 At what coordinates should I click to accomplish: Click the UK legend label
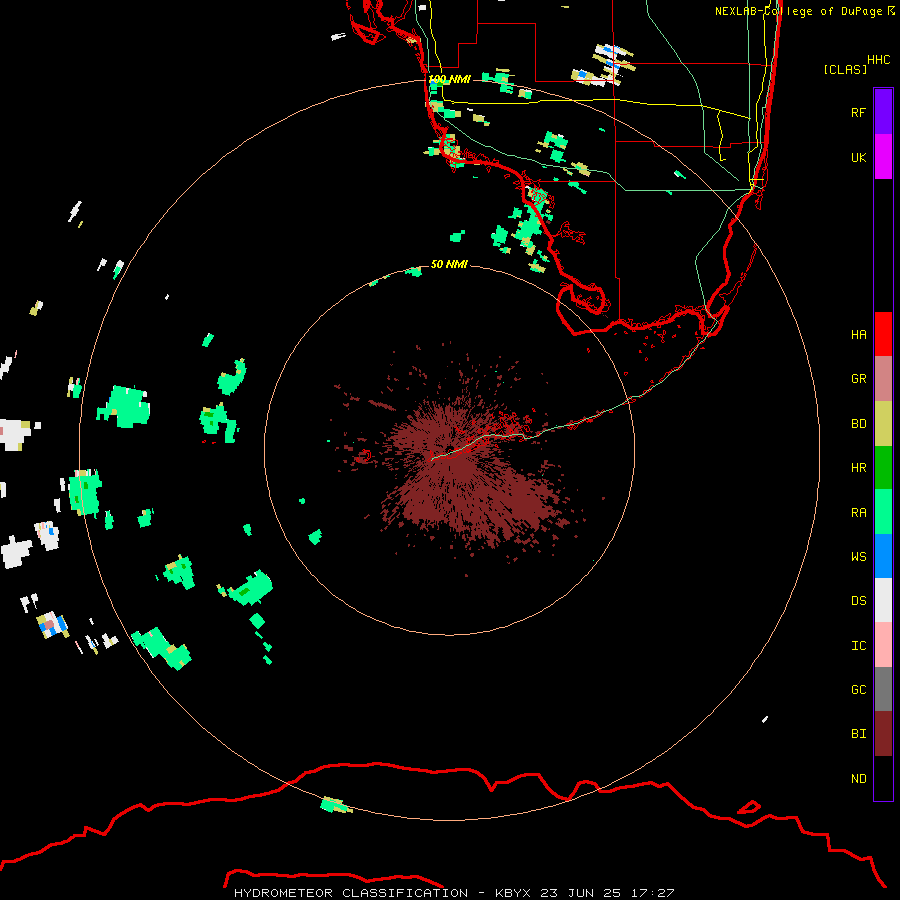(x=858, y=157)
